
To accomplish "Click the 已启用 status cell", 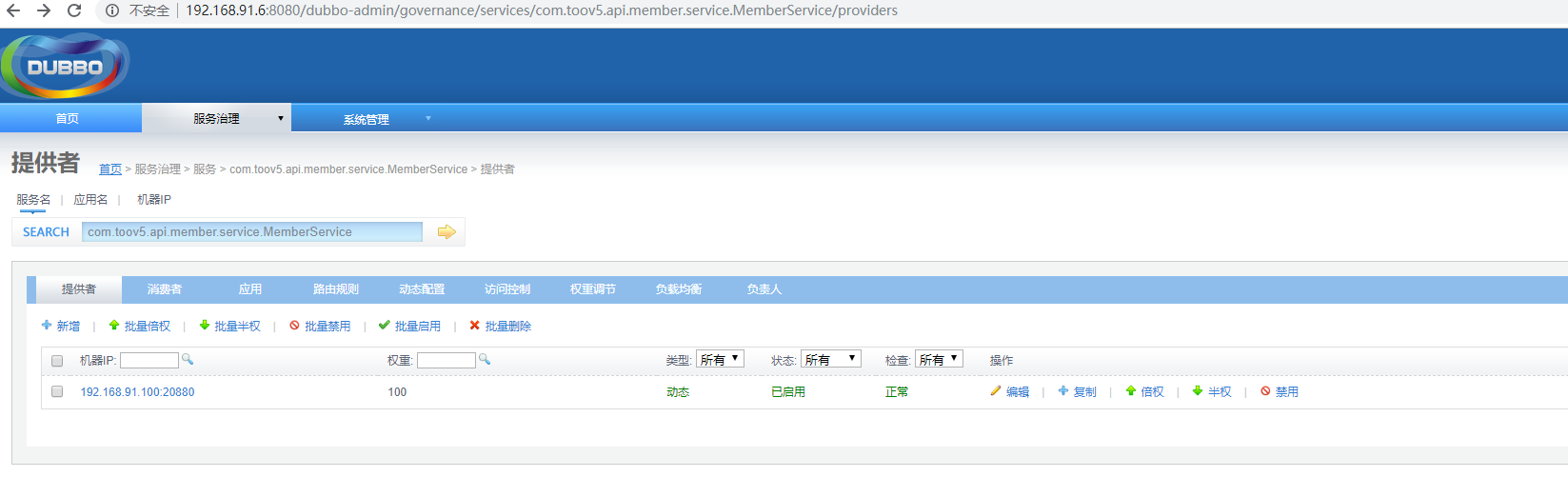I will (788, 392).
